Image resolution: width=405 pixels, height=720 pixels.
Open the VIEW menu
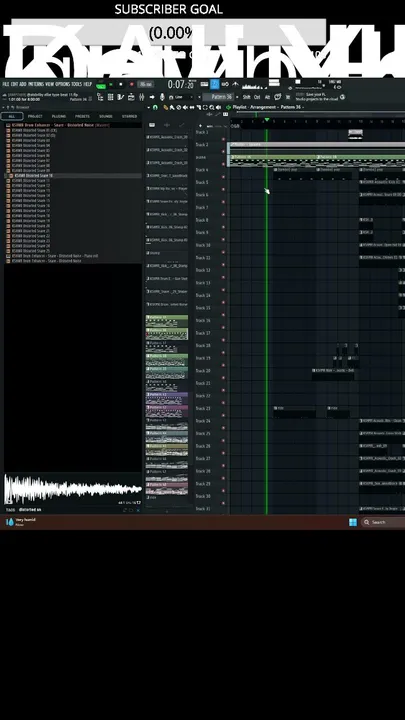50,84
